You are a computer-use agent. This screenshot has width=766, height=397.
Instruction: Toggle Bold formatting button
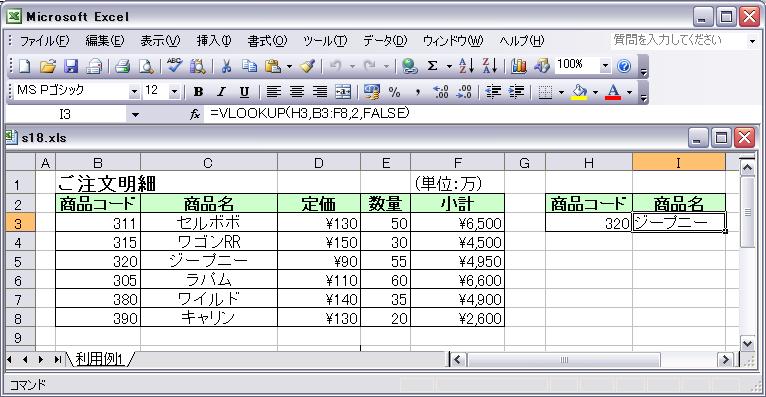click(x=198, y=91)
